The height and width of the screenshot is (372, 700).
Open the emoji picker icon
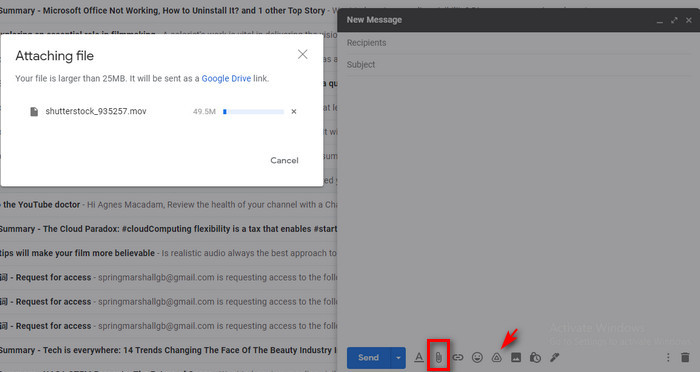(x=477, y=357)
